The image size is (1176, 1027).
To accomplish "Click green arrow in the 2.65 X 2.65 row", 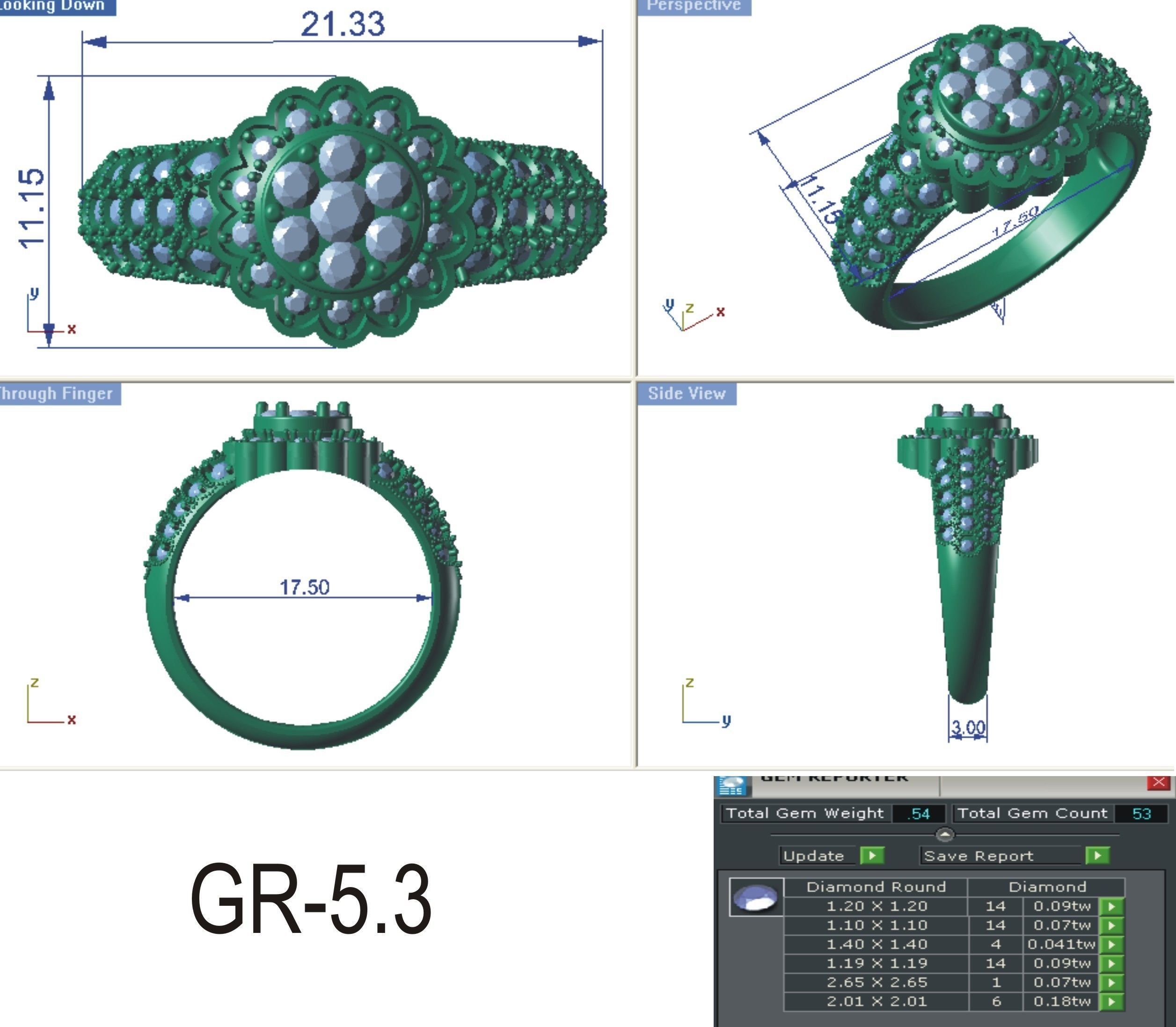I will point(1111,983).
